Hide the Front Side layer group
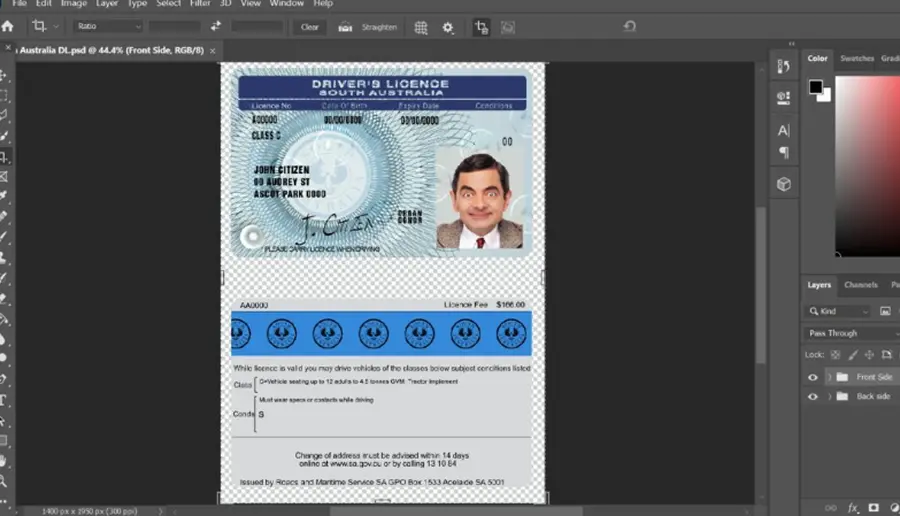The image size is (900, 516). (813, 377)
